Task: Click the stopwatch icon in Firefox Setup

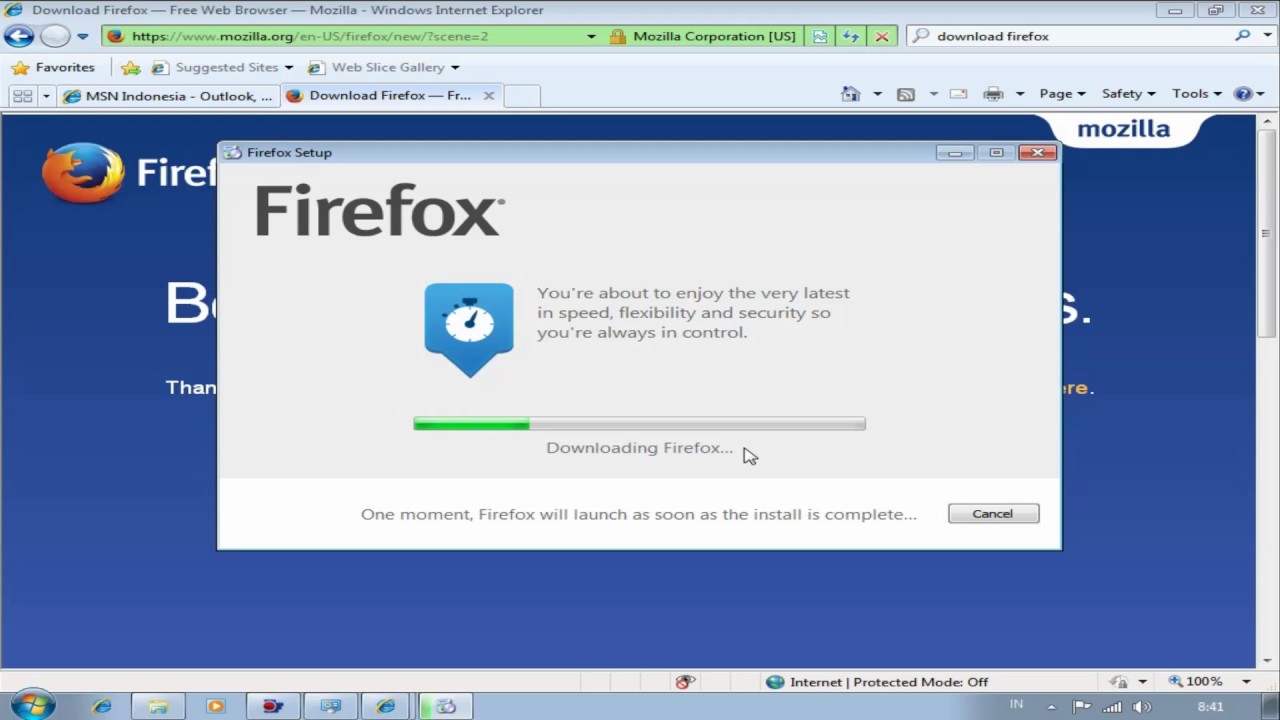Action: click(469, 330)
